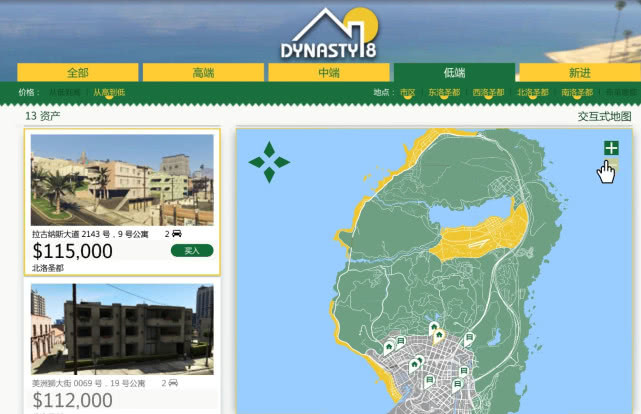Viewport: 641px width, 414px height.
Task: Open the 低端 (Low-end) tab
Action: pos(454,73)
